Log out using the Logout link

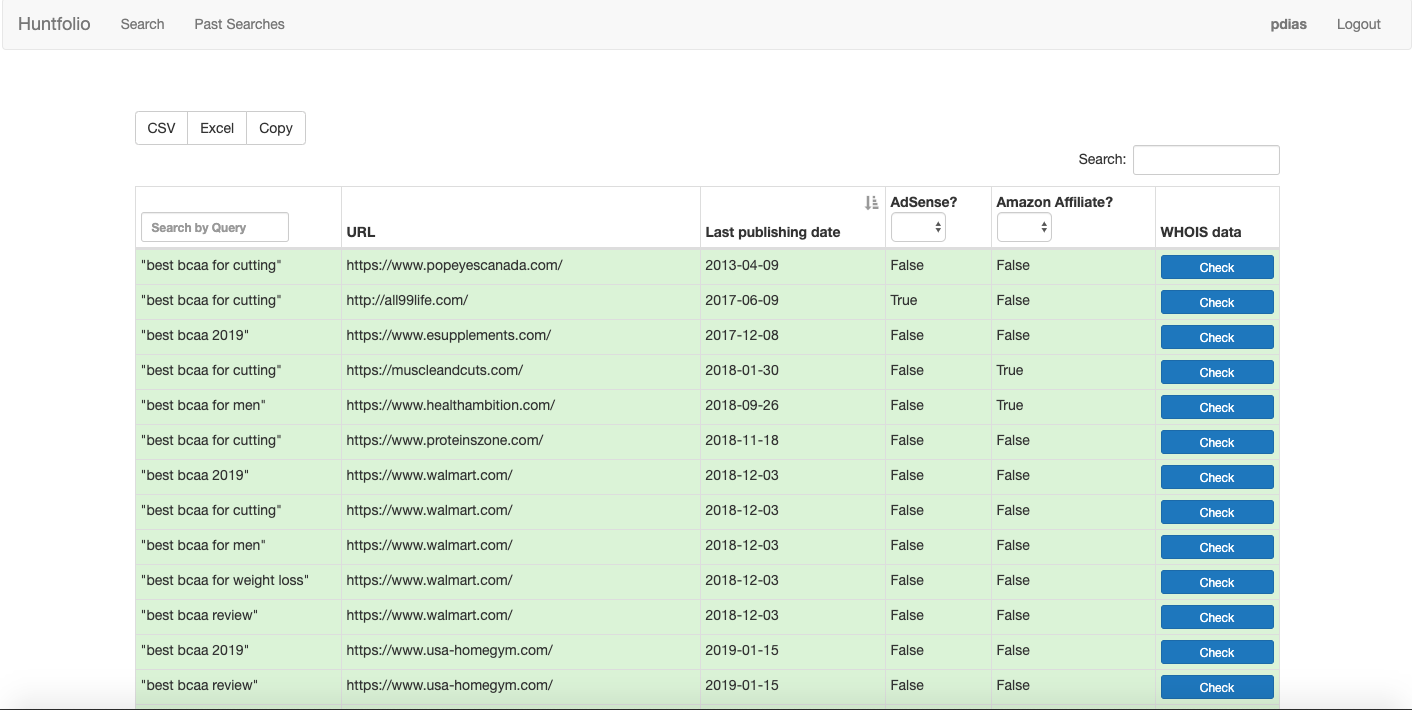coord(1358,24)
